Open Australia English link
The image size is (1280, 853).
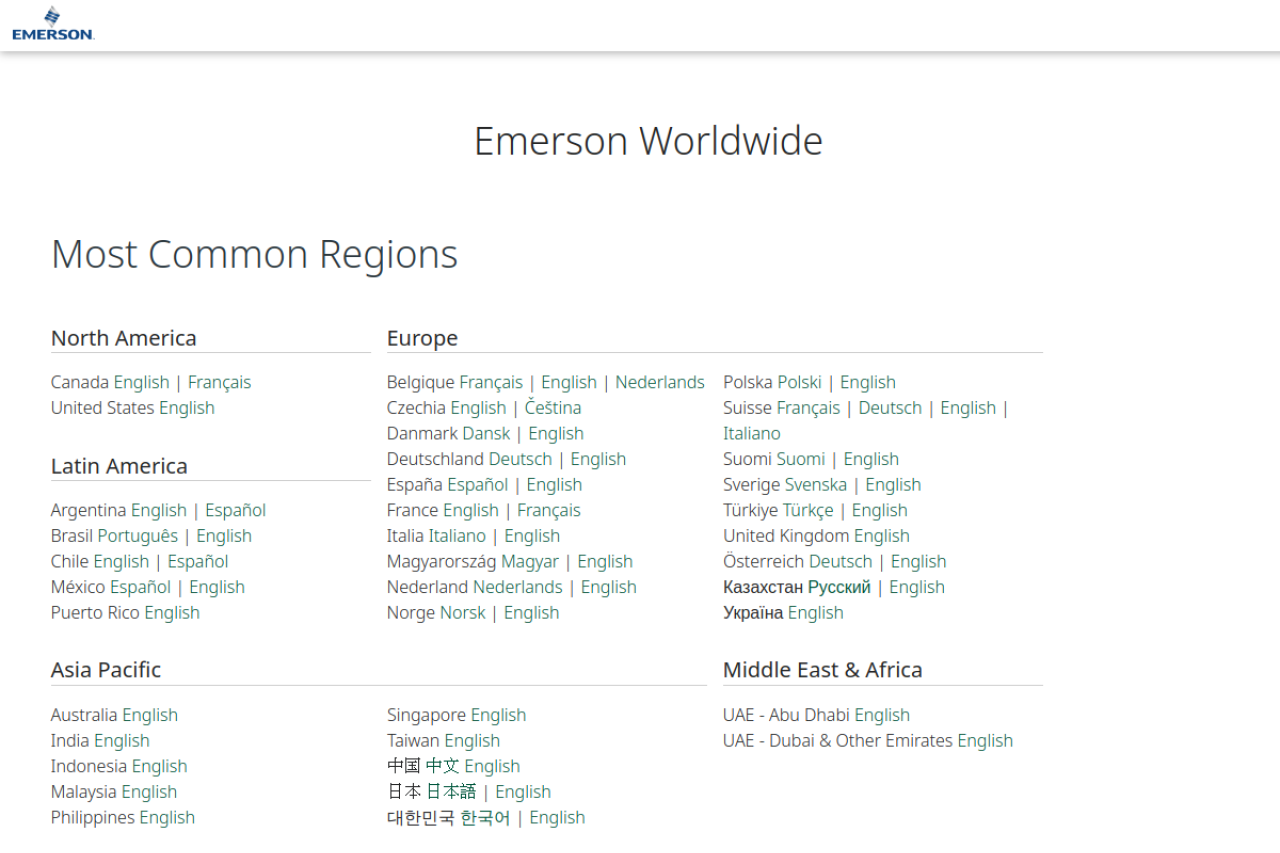(150, 715)
